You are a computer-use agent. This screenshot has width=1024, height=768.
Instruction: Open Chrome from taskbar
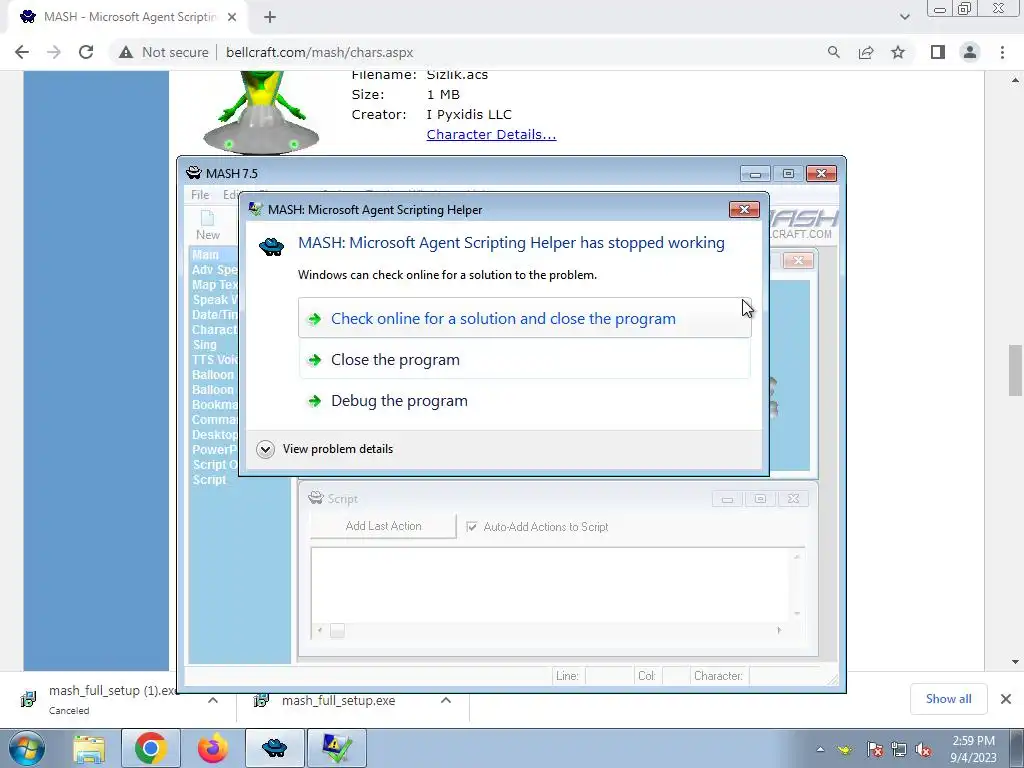click(151, 748)
